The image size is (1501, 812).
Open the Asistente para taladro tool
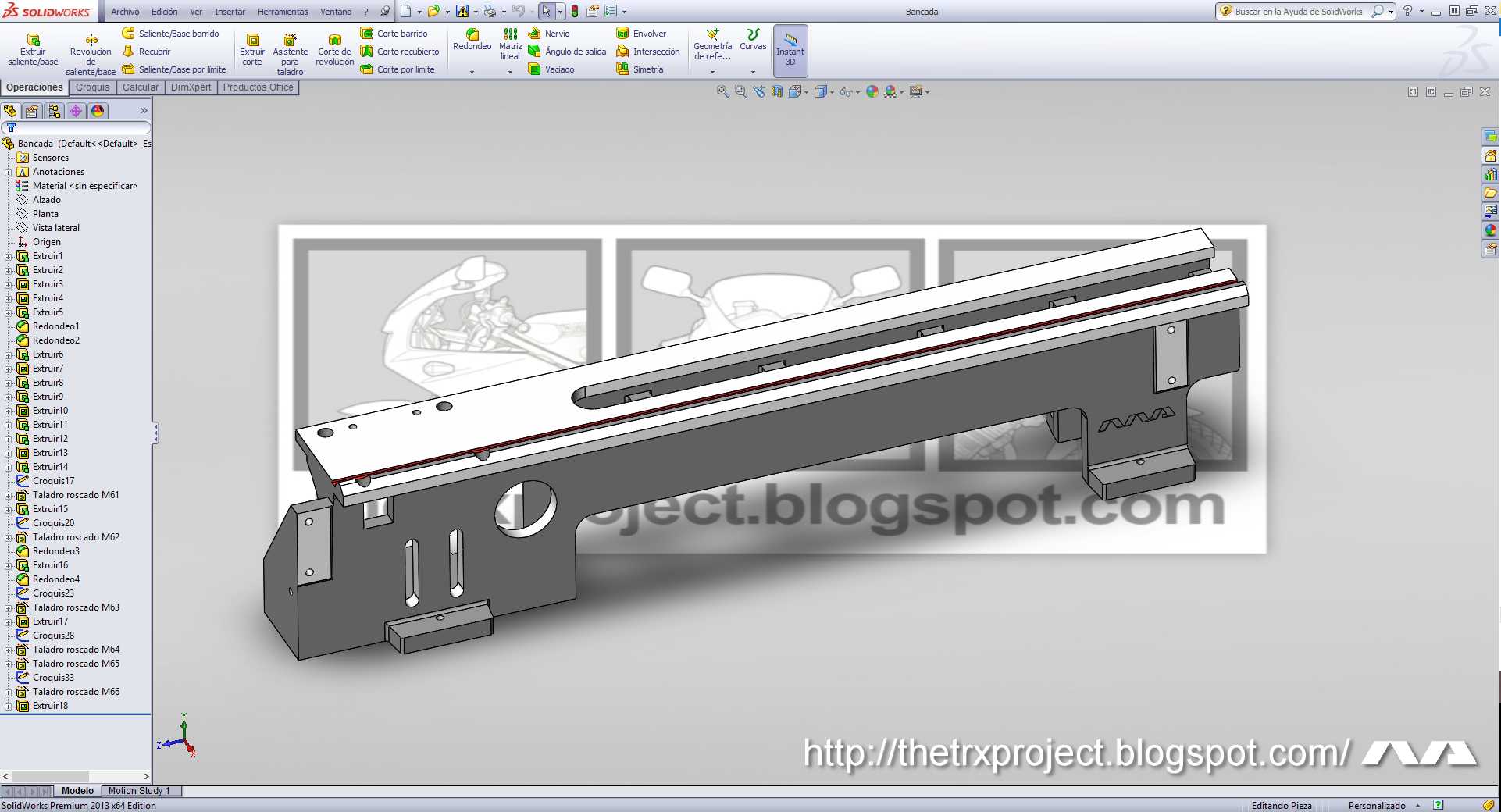[290, 54]
